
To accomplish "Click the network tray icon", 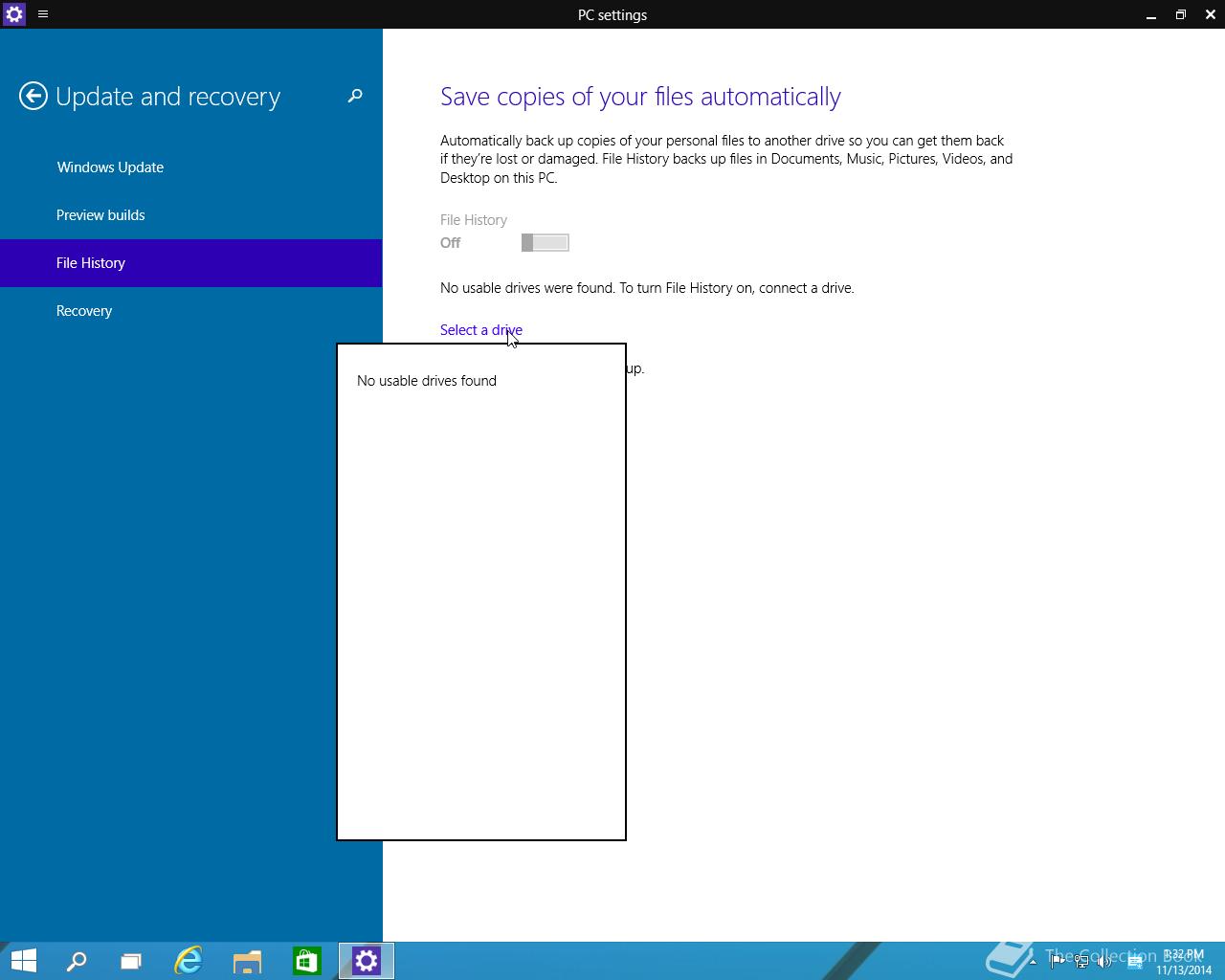I will pyautogui.click(x=1081, y=962).
